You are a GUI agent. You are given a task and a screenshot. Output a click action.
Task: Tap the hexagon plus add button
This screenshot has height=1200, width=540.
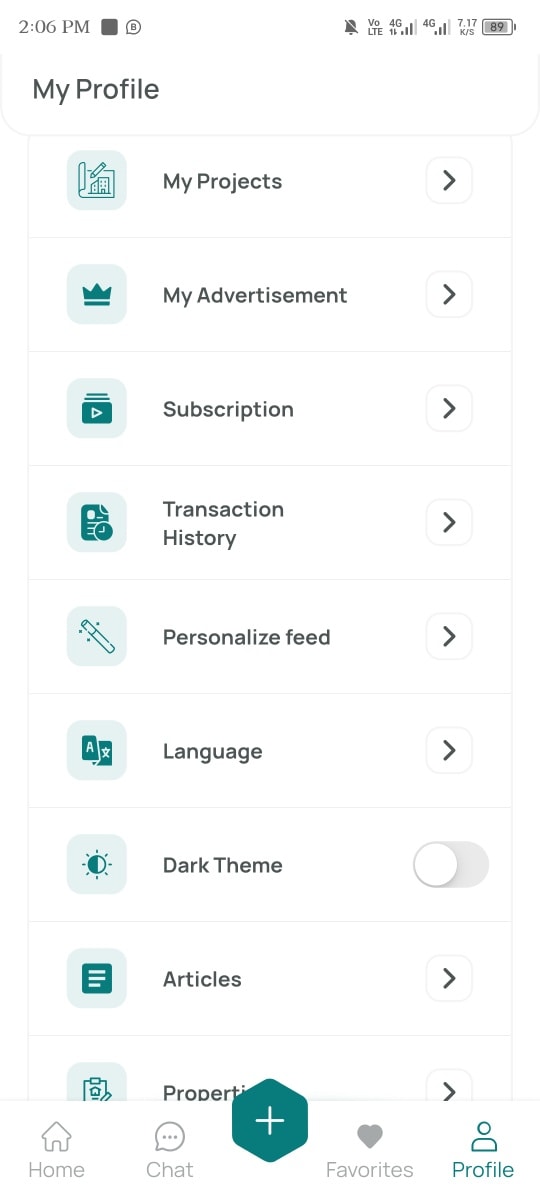point(270,1122)
